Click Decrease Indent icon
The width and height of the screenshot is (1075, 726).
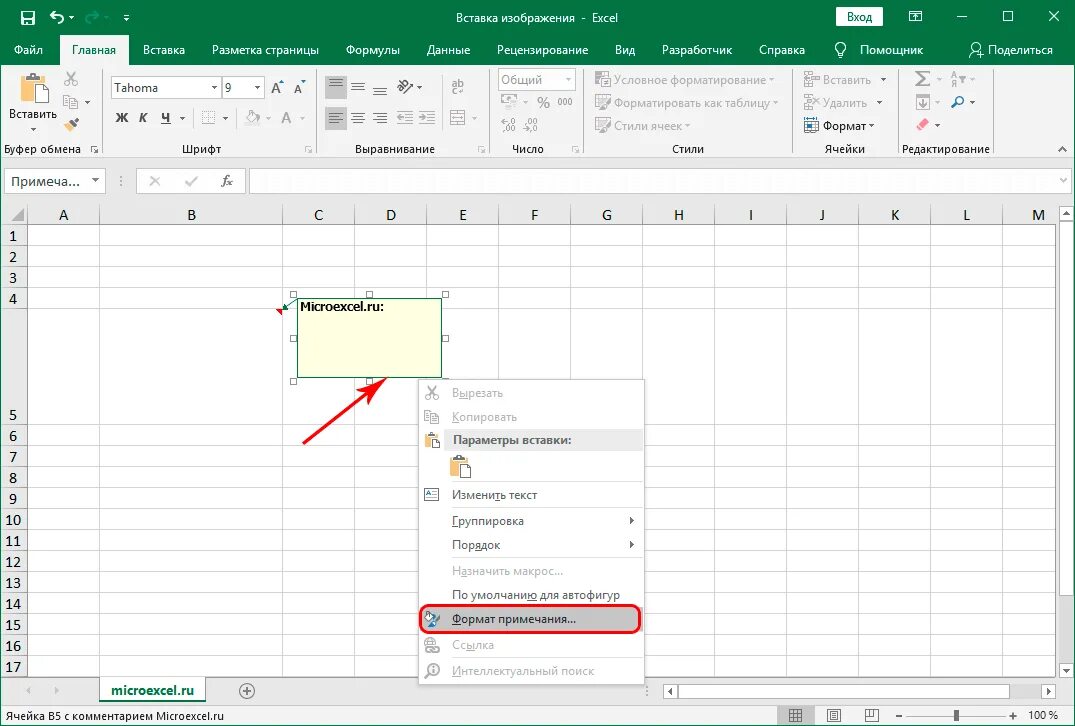[404, 118]
